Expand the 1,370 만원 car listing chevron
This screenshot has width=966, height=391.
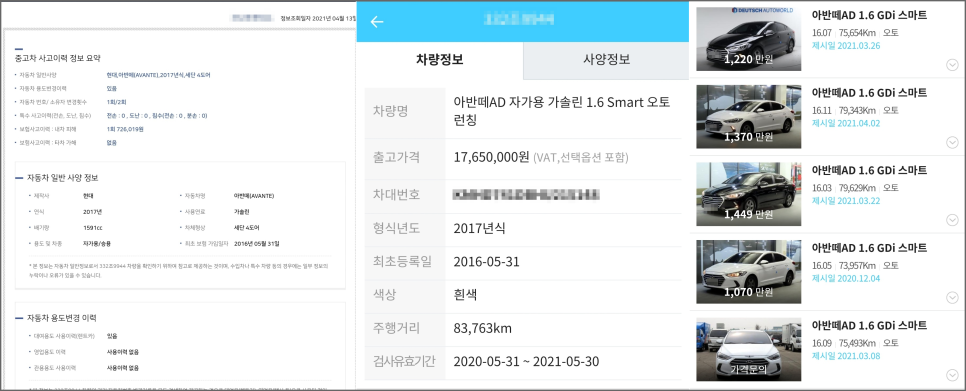click(952, 142)
